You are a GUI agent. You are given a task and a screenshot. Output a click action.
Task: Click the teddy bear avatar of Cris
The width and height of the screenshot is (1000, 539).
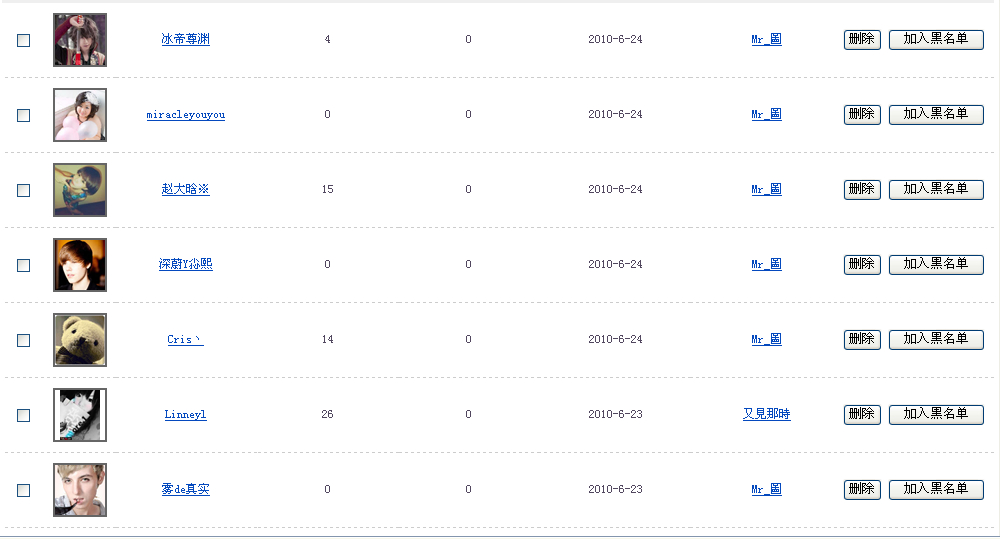point(80,340)
